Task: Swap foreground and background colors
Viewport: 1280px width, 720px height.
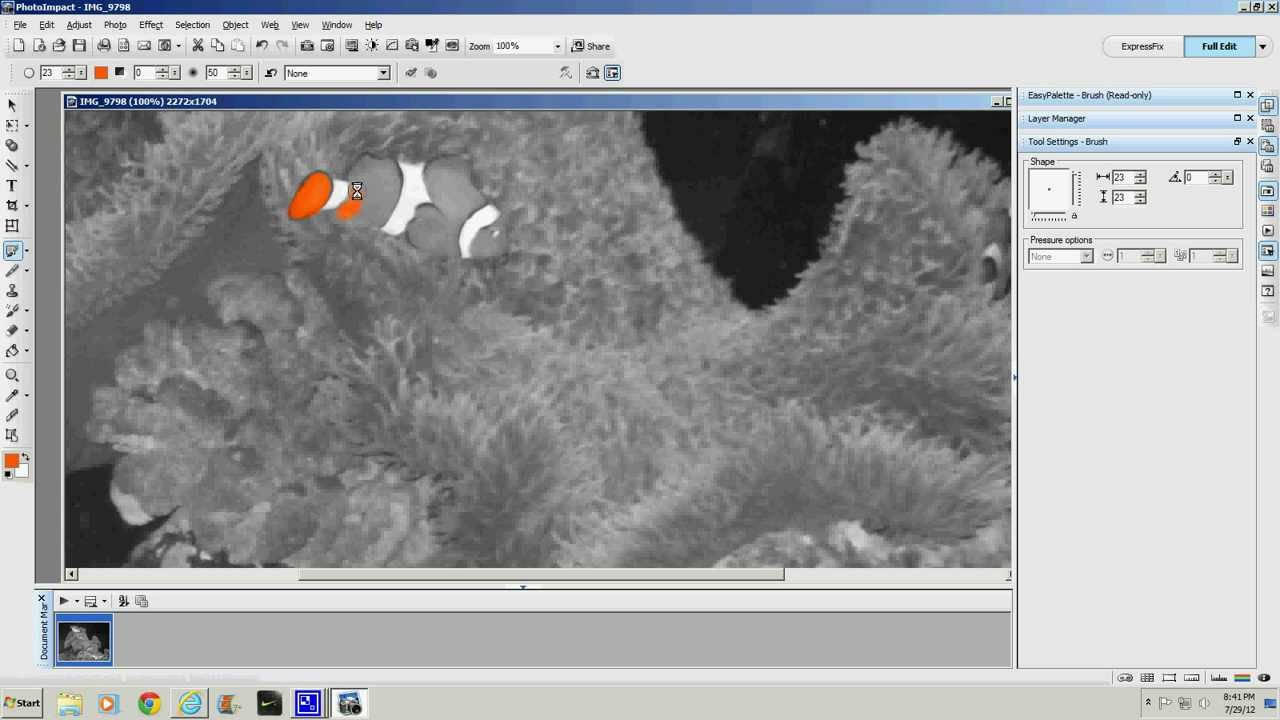Action: tap(25, 458)
